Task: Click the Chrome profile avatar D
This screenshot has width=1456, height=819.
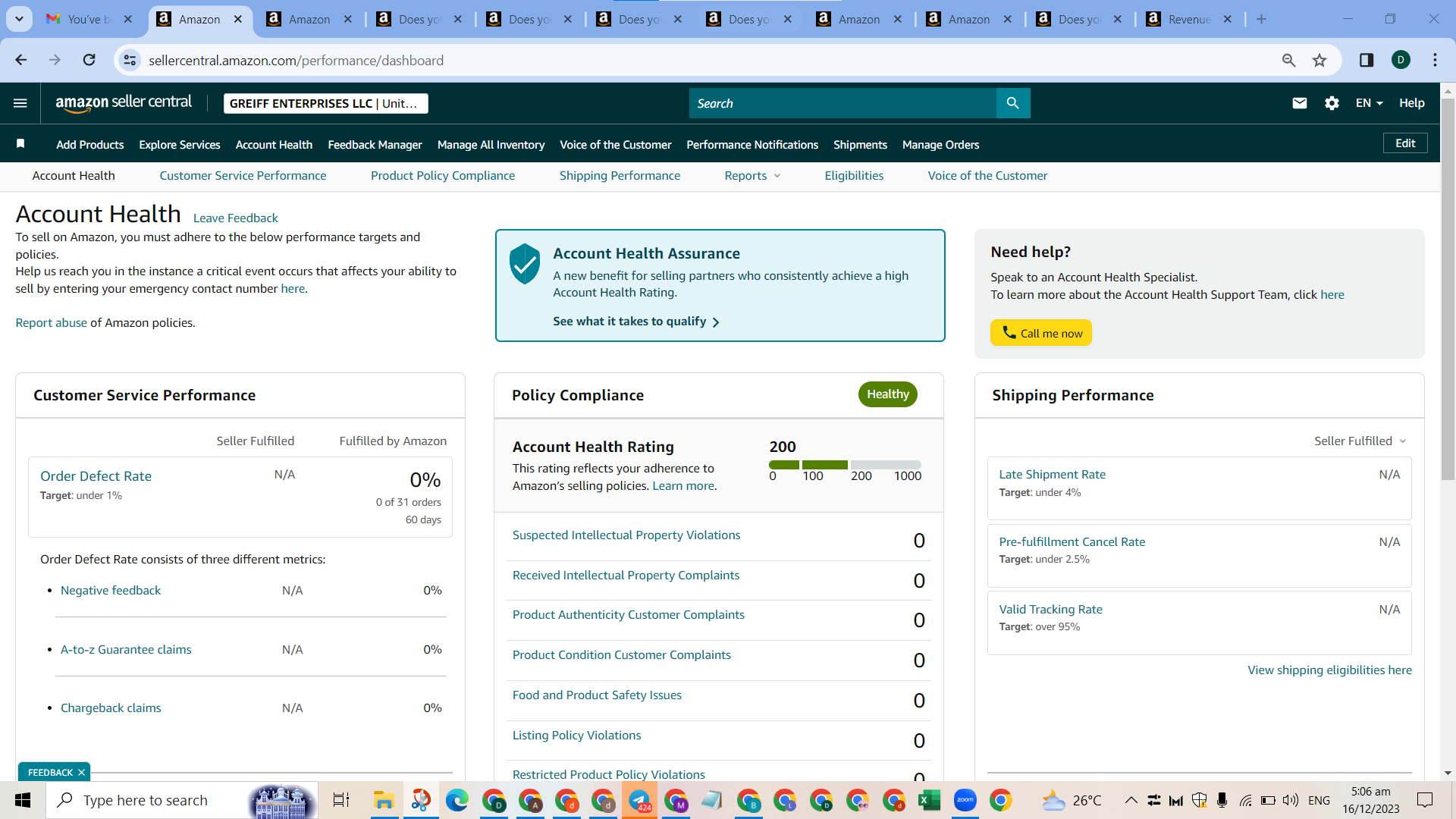Action: [x=1401, y=60]
